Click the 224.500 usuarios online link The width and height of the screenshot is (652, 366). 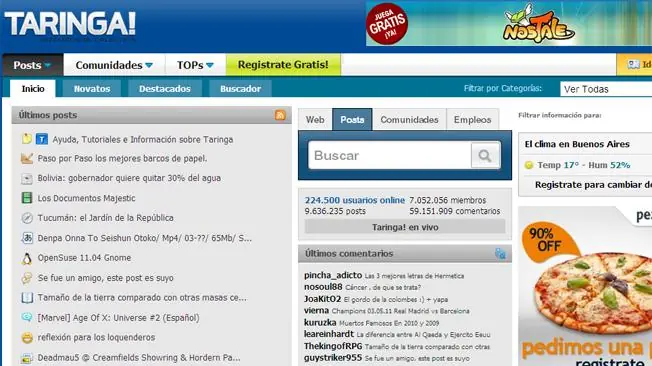click(355, 200)
